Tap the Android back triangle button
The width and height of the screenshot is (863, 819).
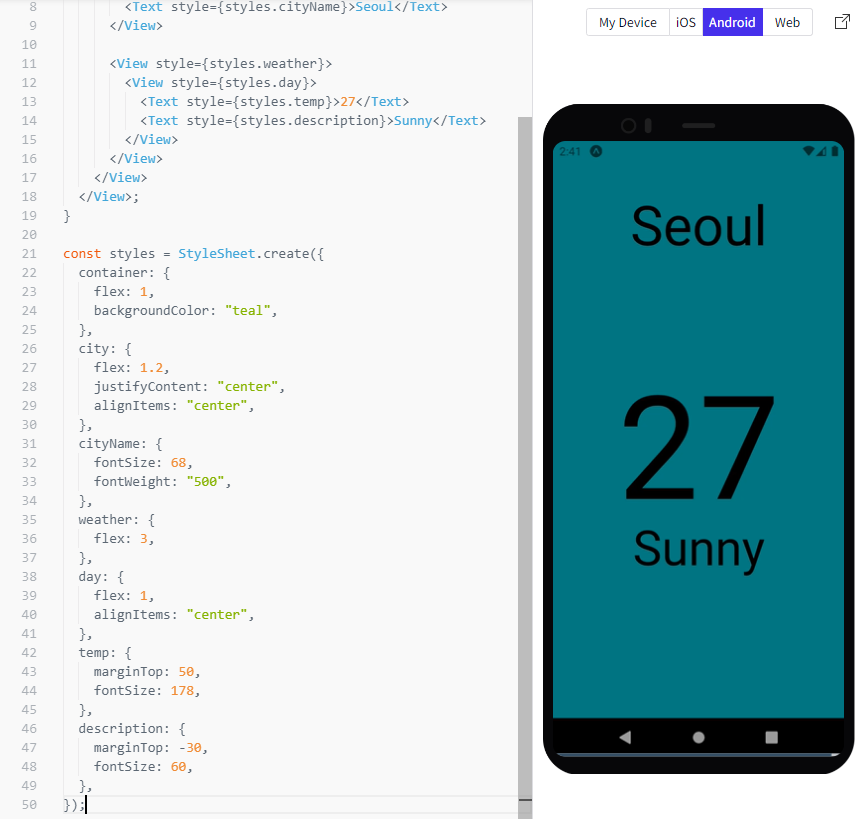pyautogui.click(x=625, y=737)
